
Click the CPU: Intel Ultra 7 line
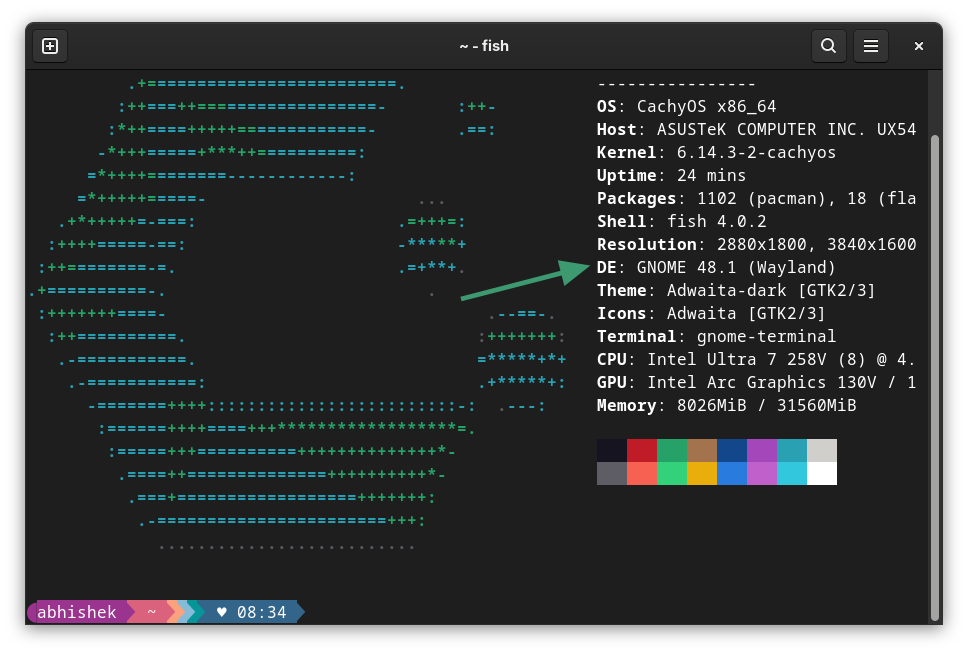[x=756, y=360]
